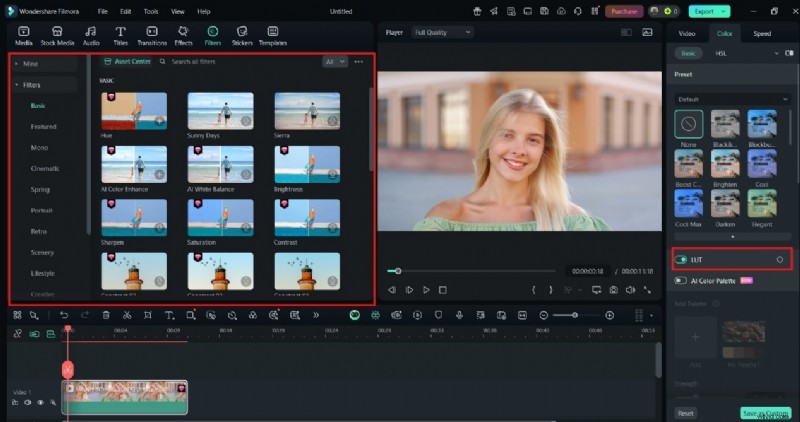Show more timeline tools double-chevron
Screen dimensions: 800x422
click(x=316, y=315)
